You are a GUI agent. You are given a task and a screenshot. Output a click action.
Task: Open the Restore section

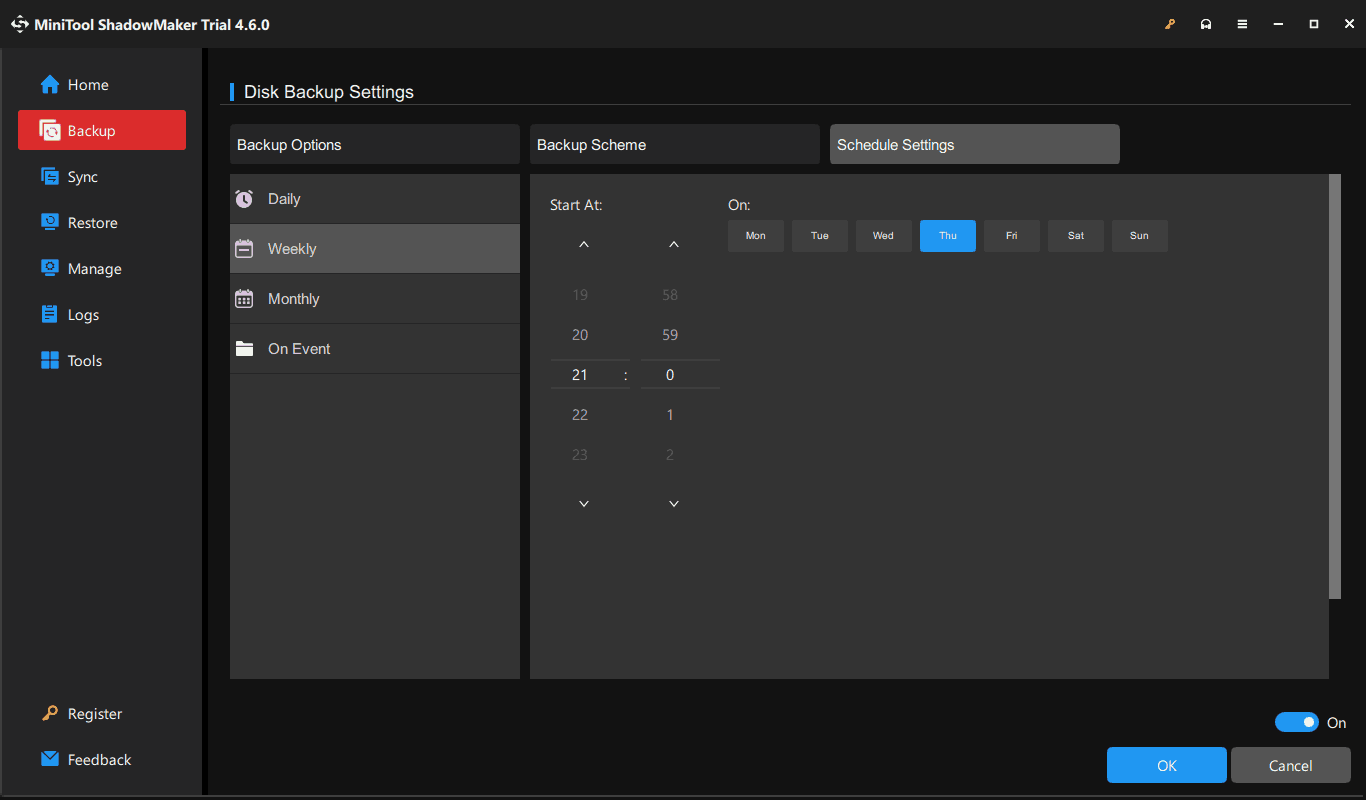pyautogui.click(x=93, y=222)
